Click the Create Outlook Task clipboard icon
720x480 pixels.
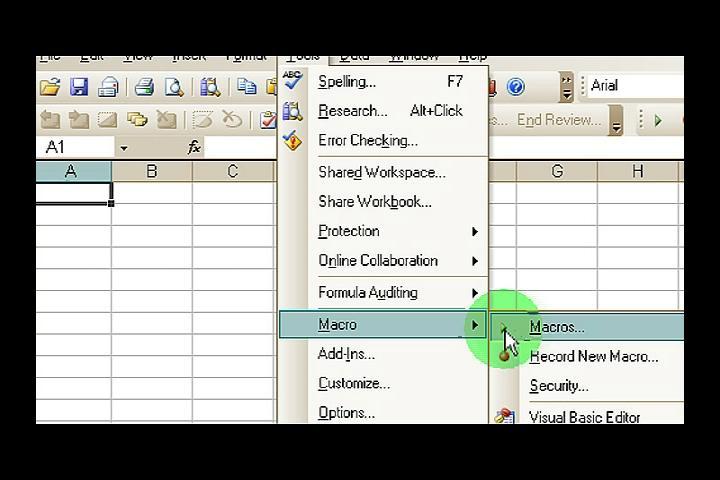click(x=268, y=120)
